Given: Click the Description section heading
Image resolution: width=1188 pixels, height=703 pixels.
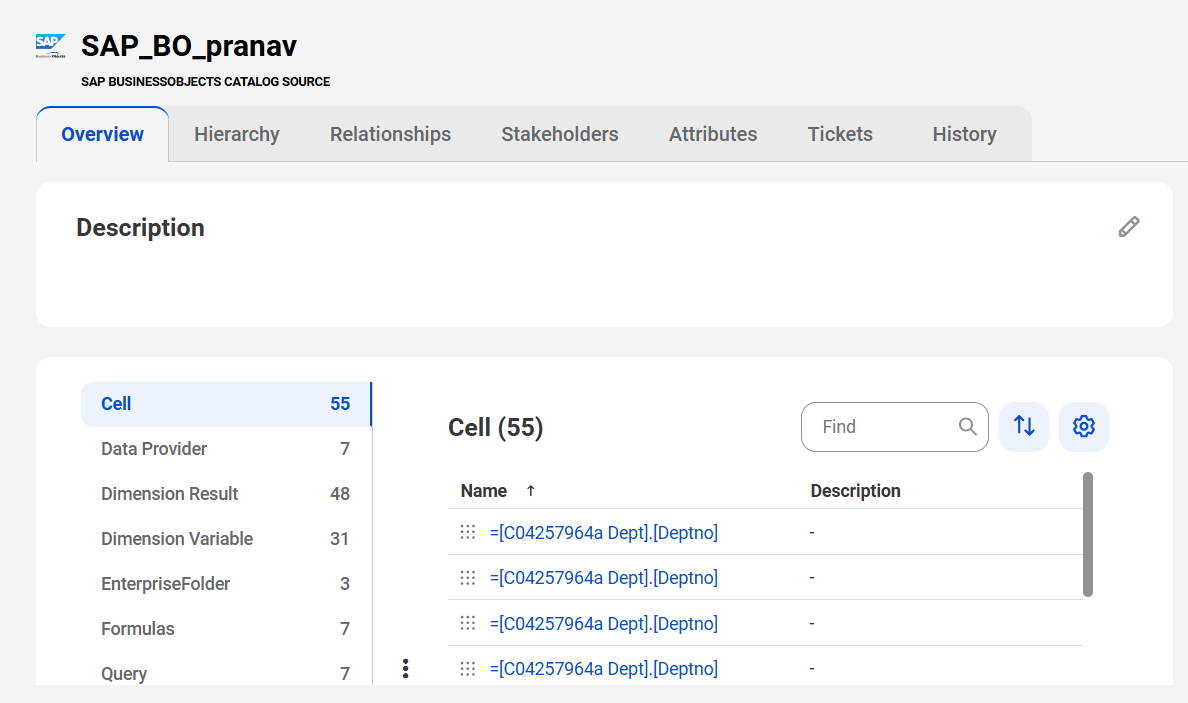Looking at the screenshot, I should coord(140,227).
